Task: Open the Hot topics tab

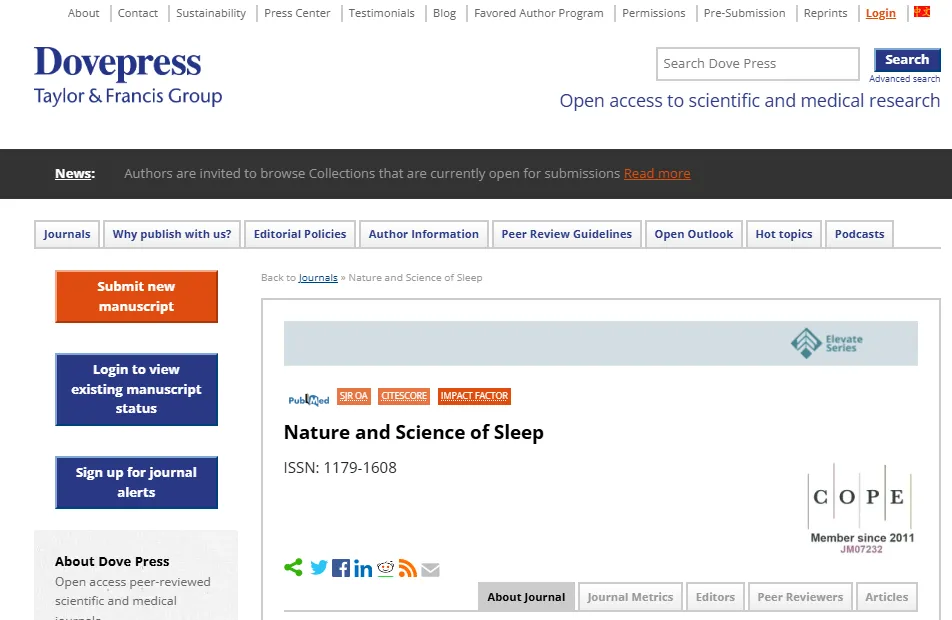Action: coord(784,234)
